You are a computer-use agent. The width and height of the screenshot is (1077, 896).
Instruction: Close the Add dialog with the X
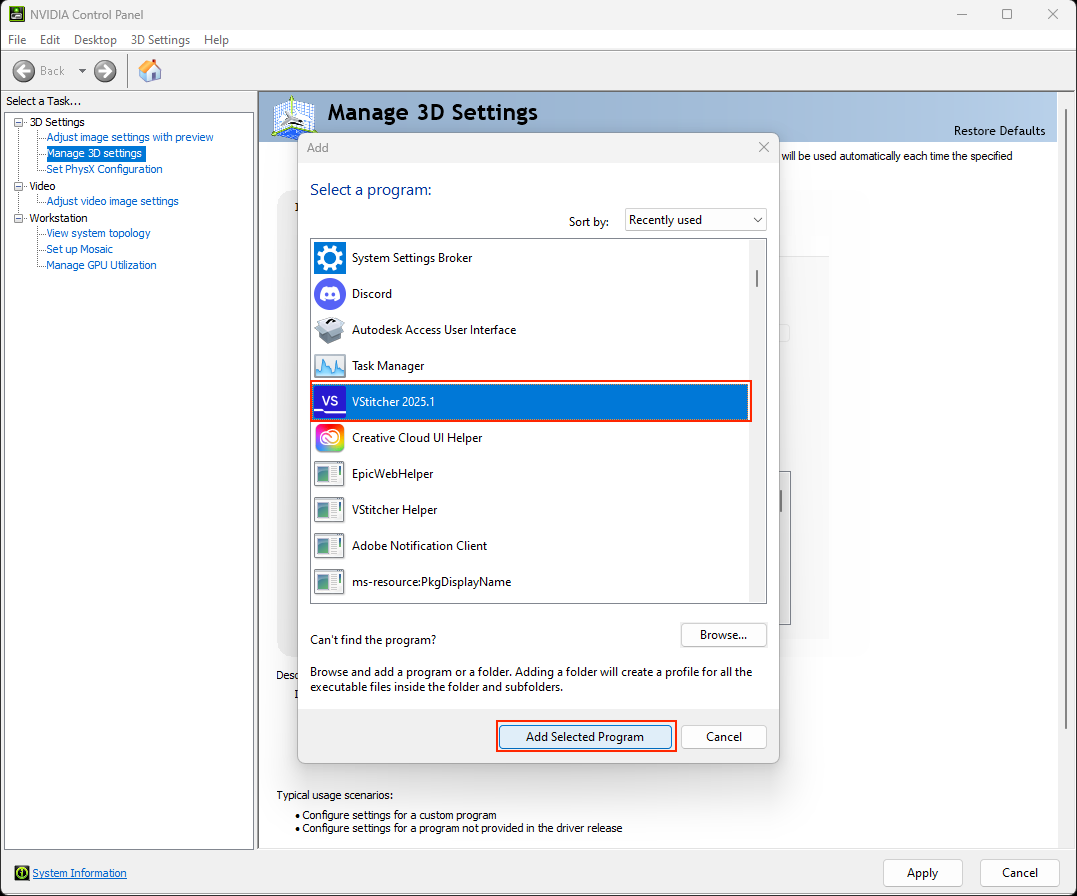pyautogui.click(x=764, y=147)
